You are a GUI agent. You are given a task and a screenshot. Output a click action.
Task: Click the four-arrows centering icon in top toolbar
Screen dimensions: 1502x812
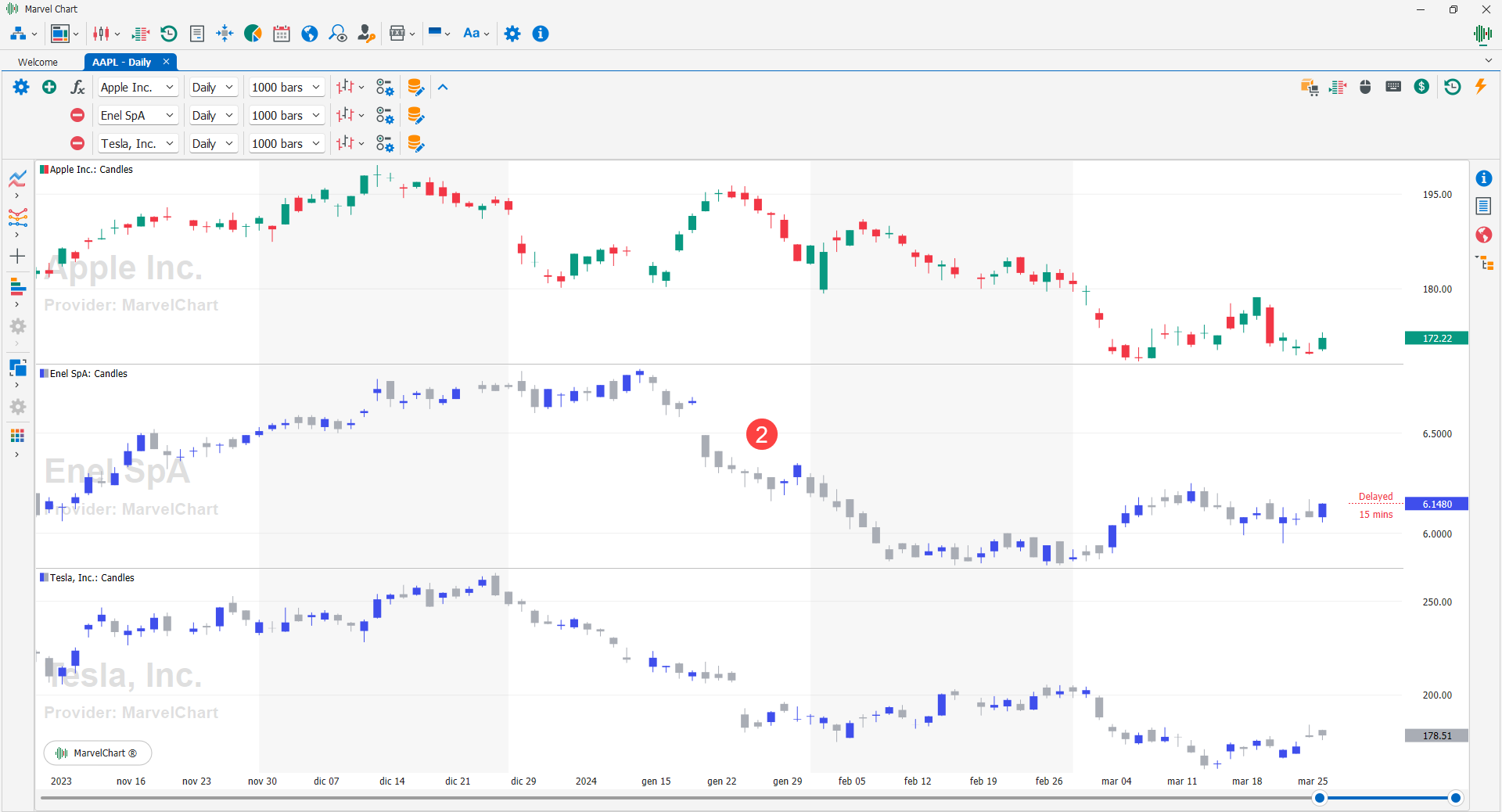pyautogui.click(x=225, y=34)
